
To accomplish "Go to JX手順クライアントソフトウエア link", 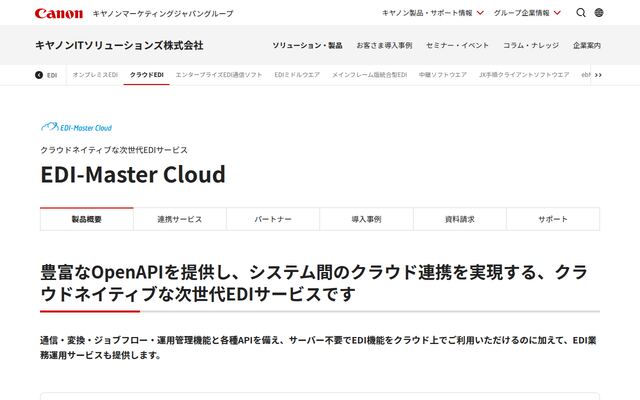I will point(524,75).
